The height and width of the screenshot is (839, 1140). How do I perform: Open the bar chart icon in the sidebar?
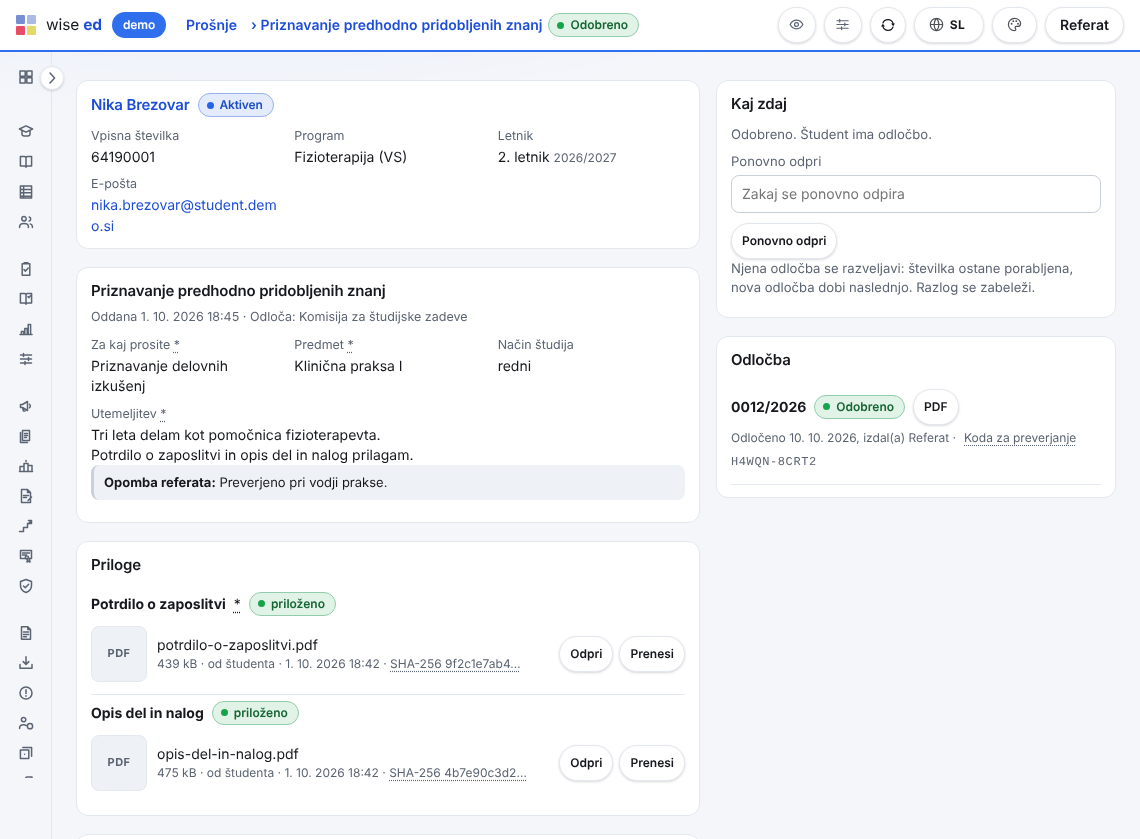tap(26, 329)
